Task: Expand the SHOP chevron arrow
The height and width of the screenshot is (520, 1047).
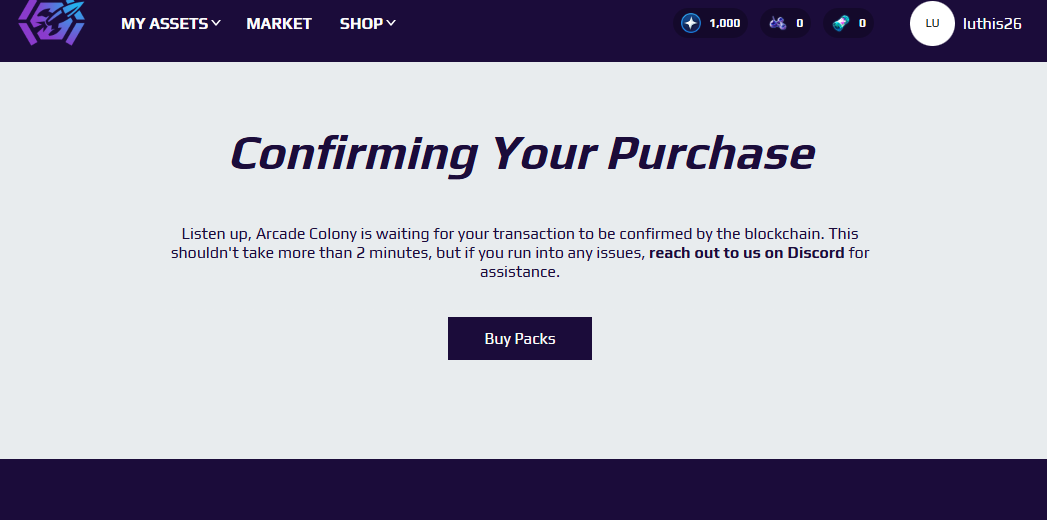Action: (x=391, y=23)
